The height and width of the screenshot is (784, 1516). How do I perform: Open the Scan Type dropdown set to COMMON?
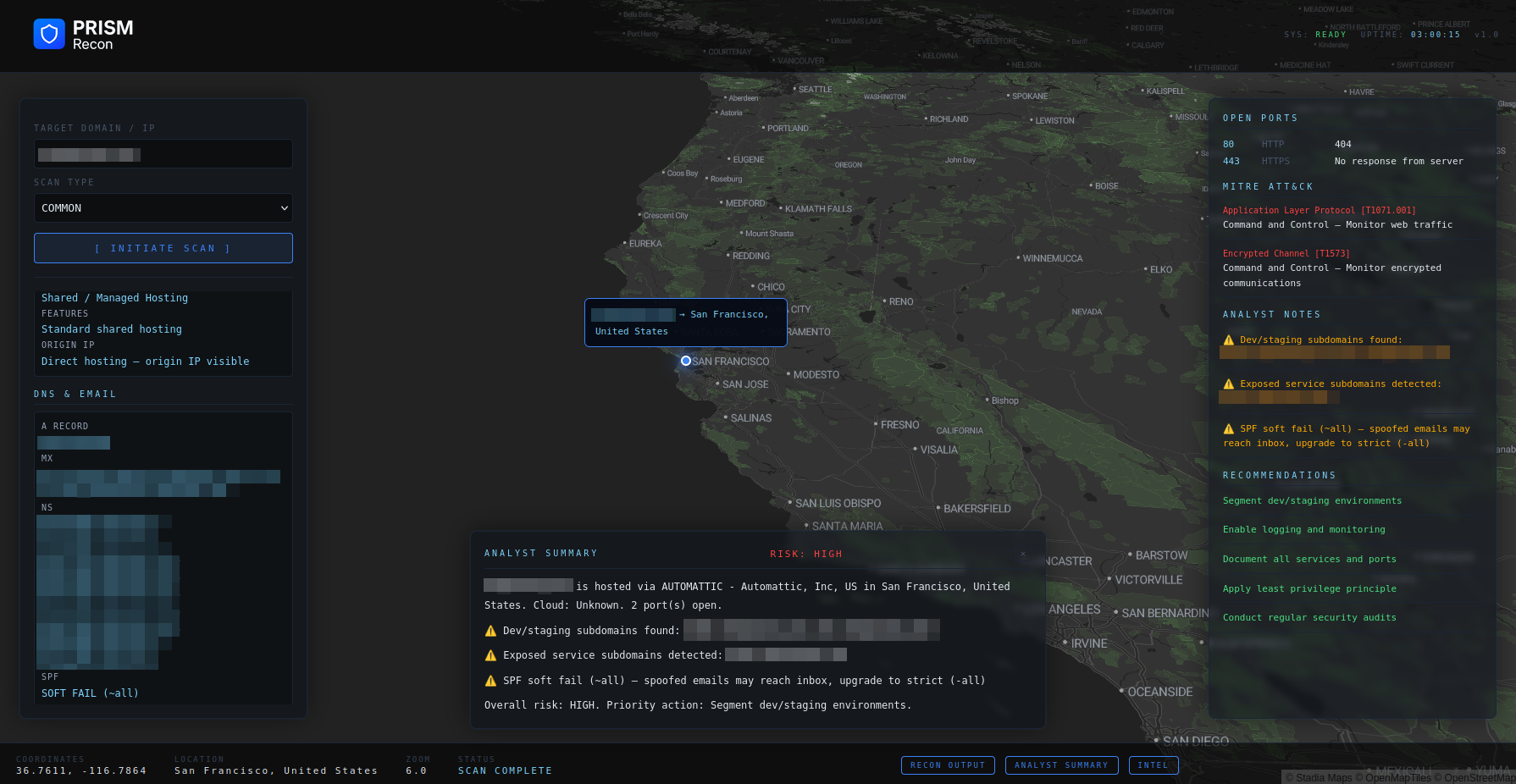pyautogui.click(x=163, y=208)
